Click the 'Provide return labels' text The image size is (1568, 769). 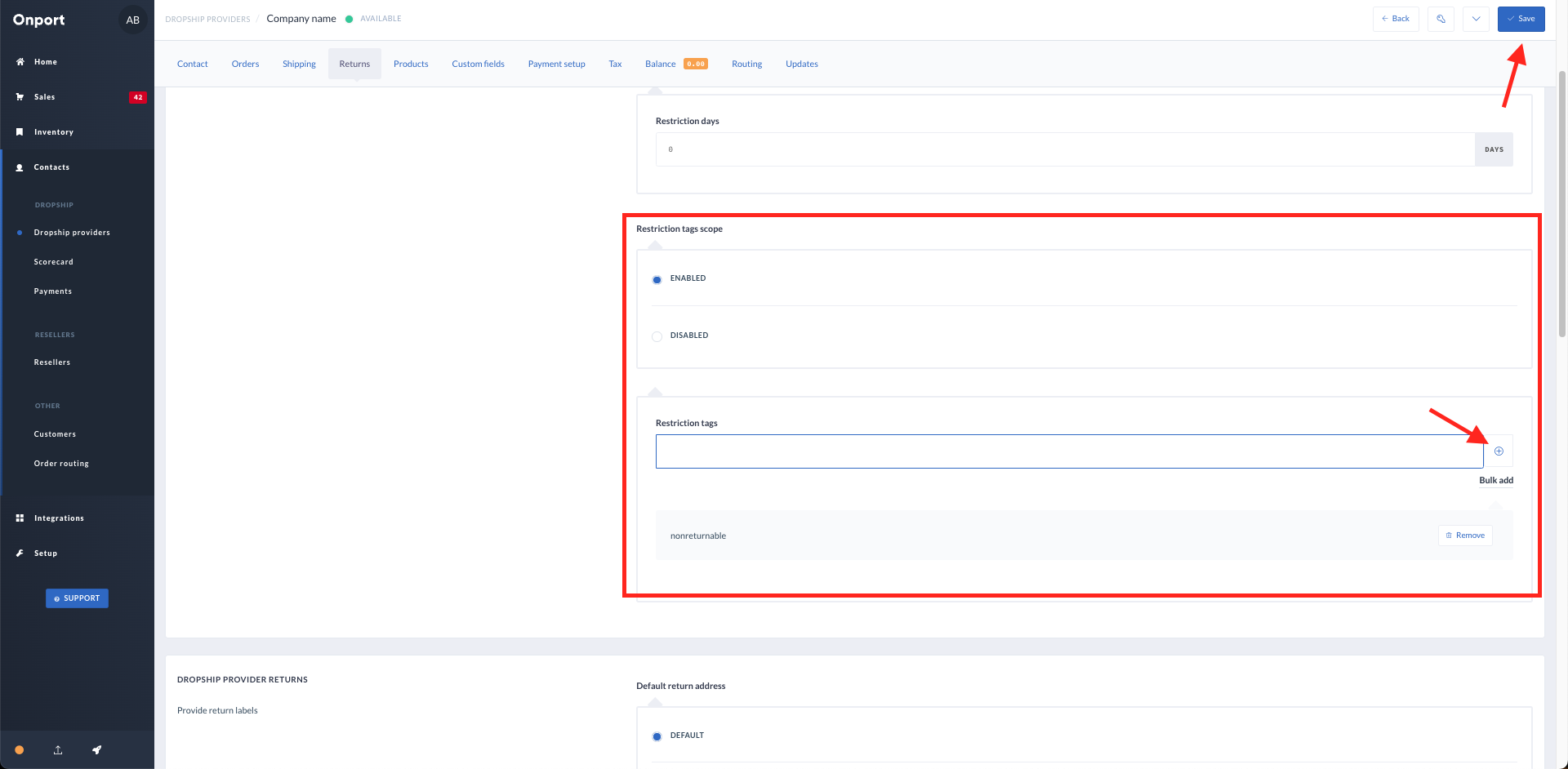(x=217, y=710)
